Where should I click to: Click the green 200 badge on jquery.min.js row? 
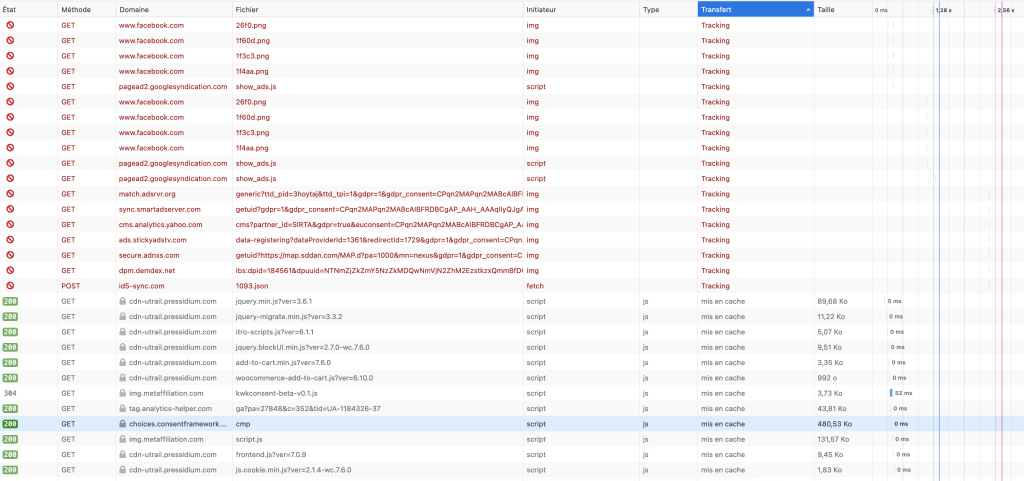[10, 301]
